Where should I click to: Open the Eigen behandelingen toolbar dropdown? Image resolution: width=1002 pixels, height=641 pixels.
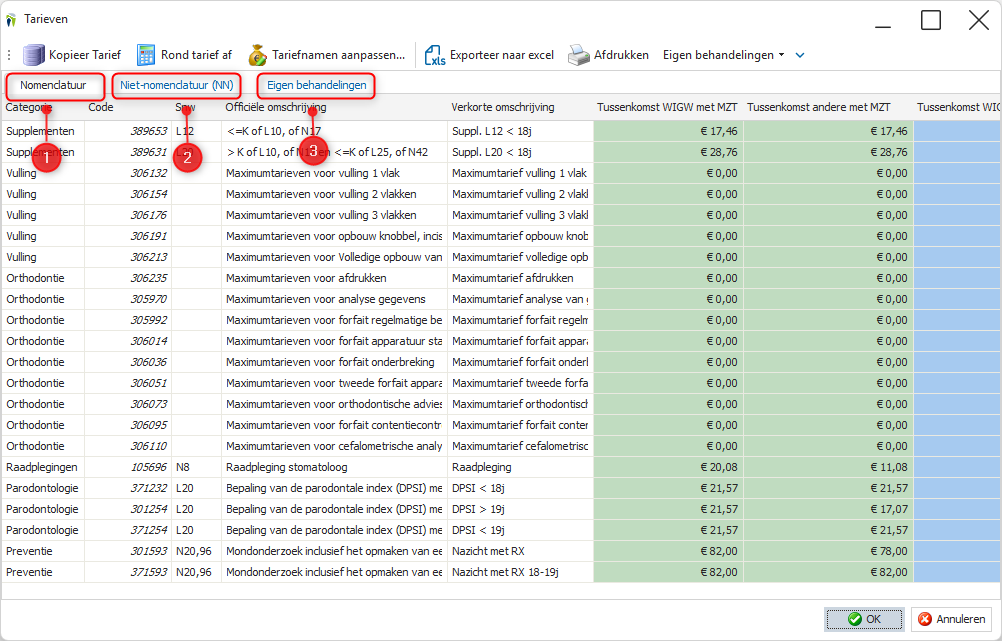[x=723, y=55]
